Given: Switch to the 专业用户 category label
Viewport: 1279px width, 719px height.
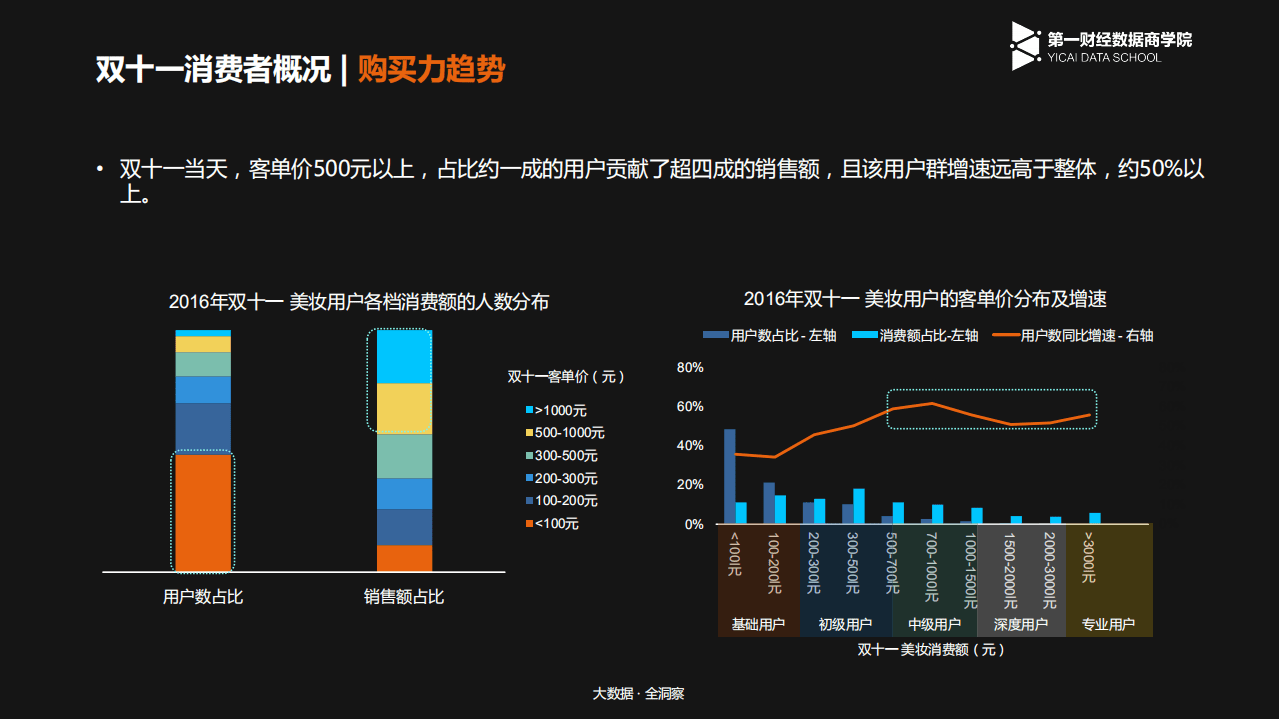Looking at the screenshot, I should pos(1107,625).
